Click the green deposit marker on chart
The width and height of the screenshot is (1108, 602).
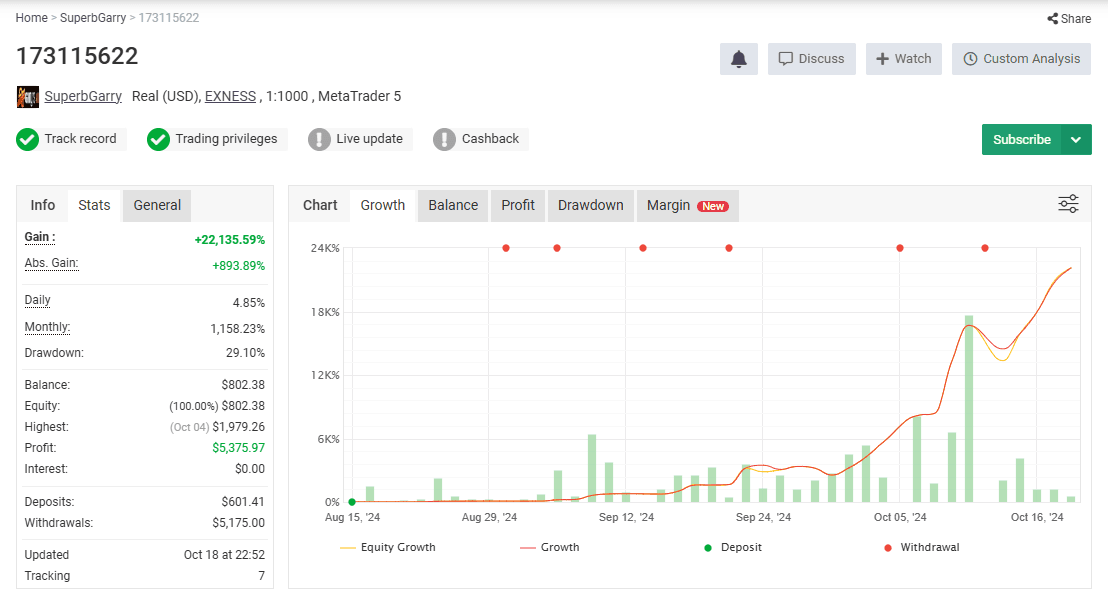(x=352, y=502)
